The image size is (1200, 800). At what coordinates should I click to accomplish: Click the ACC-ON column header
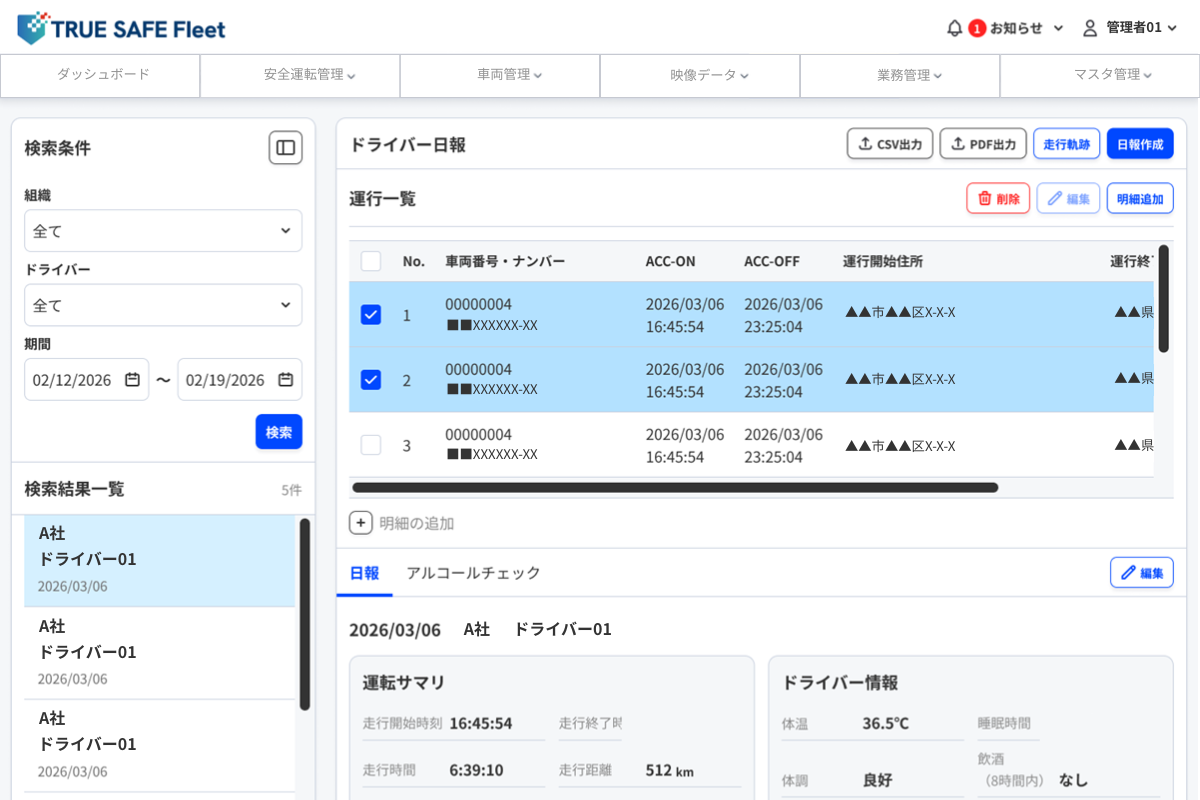point(670,261)
